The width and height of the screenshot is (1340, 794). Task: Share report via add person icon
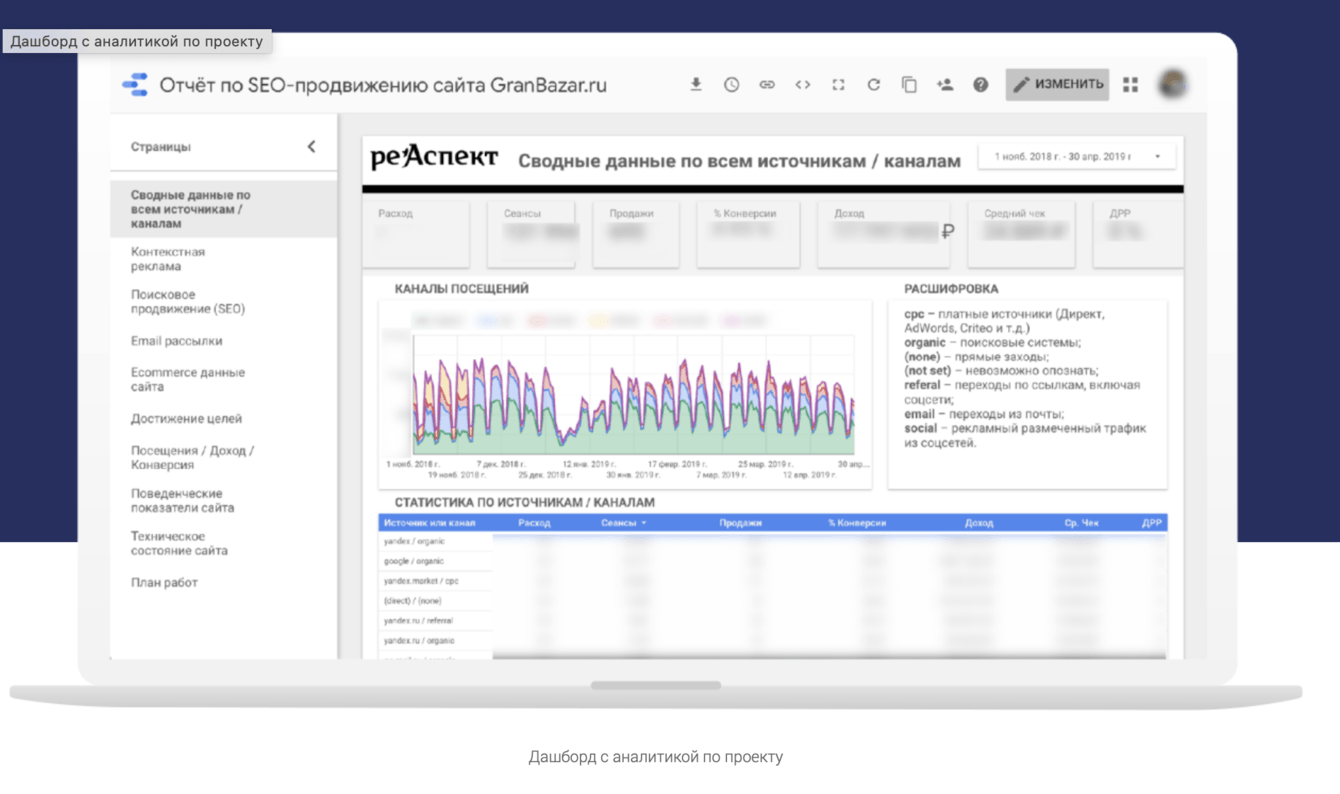coord(945,85)
